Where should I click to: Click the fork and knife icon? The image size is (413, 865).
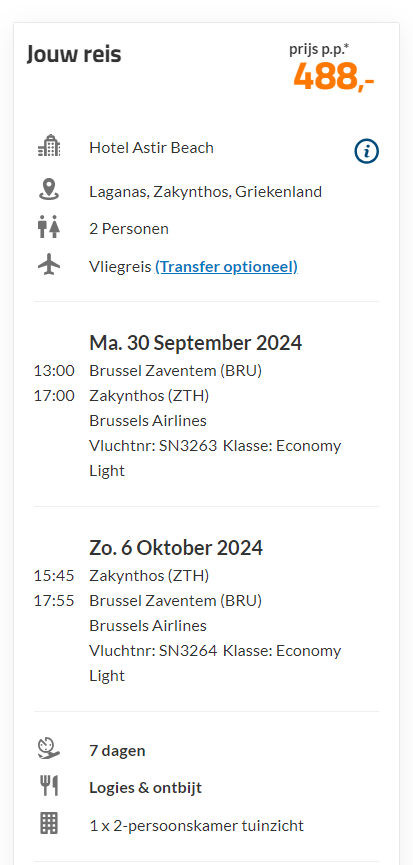point(49,785)
